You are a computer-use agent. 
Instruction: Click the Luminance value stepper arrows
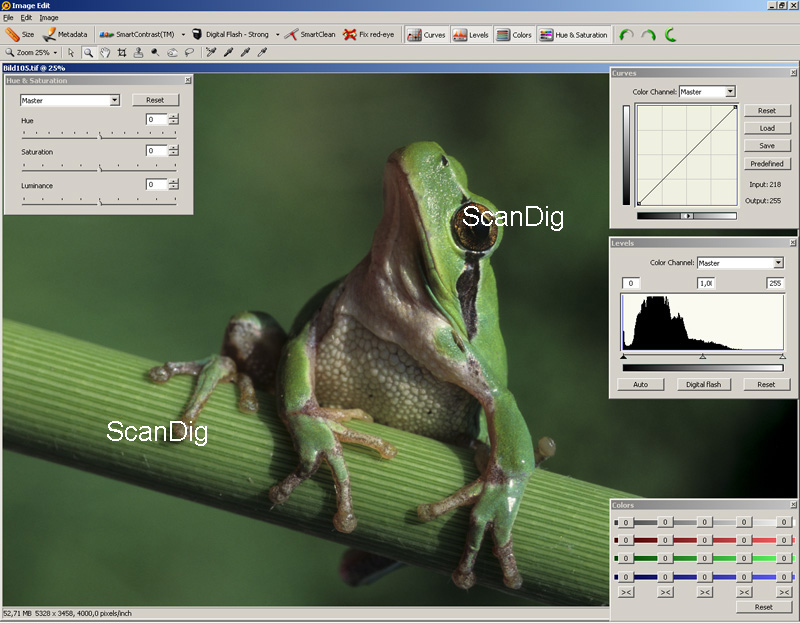click(174, 184)
